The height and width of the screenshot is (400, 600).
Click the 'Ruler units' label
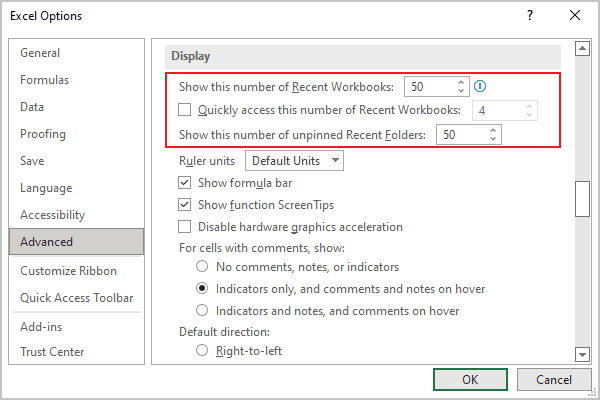click(x=207, y=161)
